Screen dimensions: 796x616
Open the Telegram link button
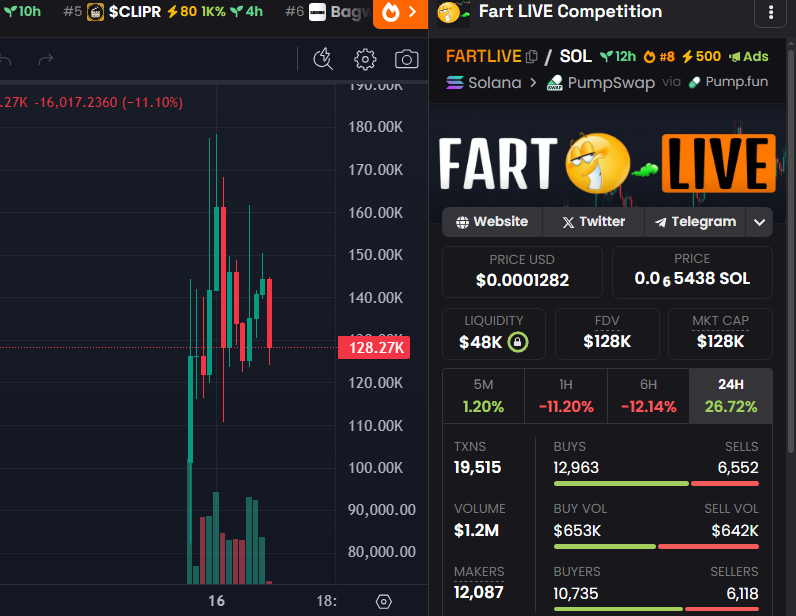point(695,222)
